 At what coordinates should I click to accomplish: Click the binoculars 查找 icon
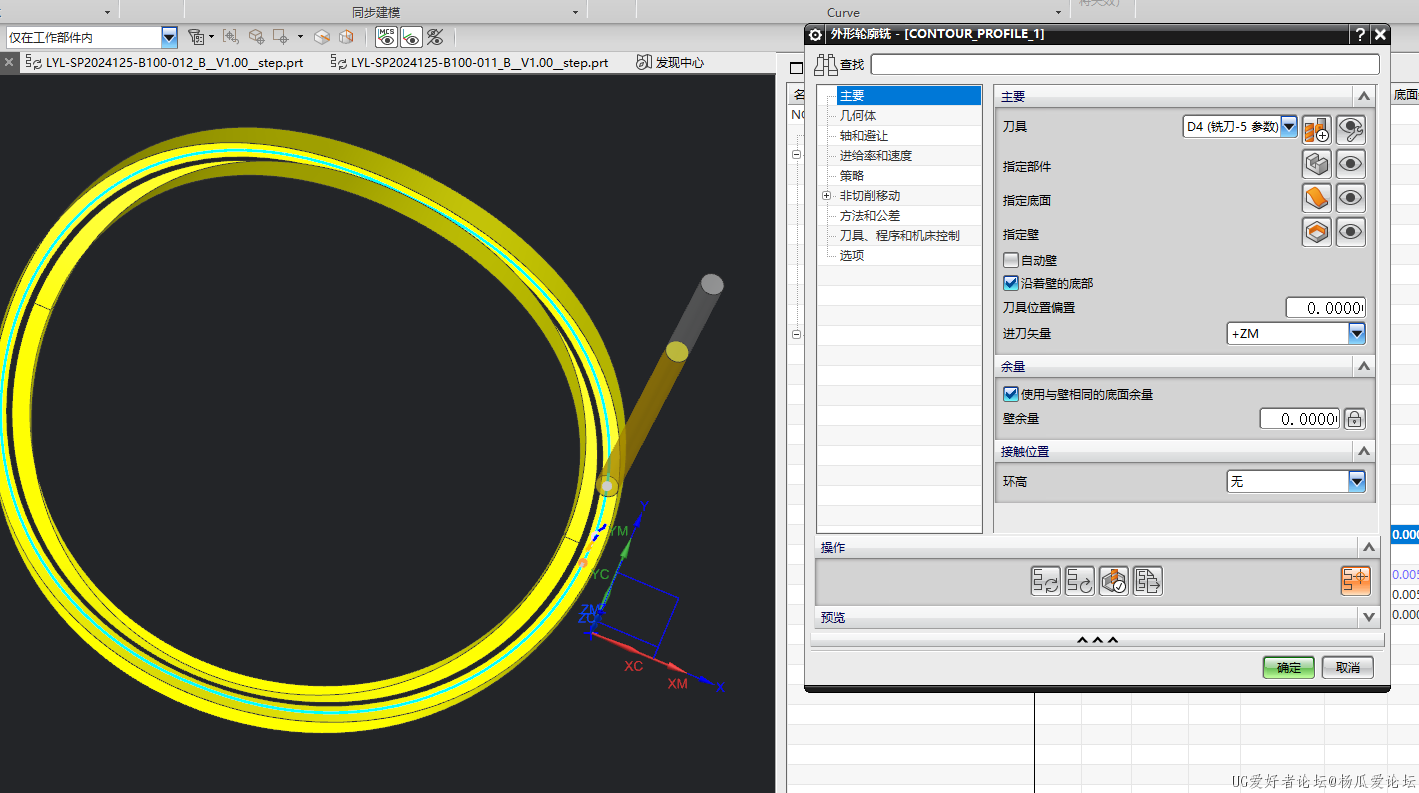click(825, 65)
